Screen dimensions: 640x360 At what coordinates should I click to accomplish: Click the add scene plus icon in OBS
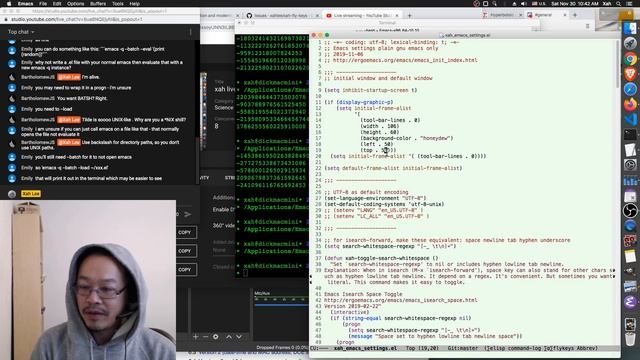[x=196, y=337]
